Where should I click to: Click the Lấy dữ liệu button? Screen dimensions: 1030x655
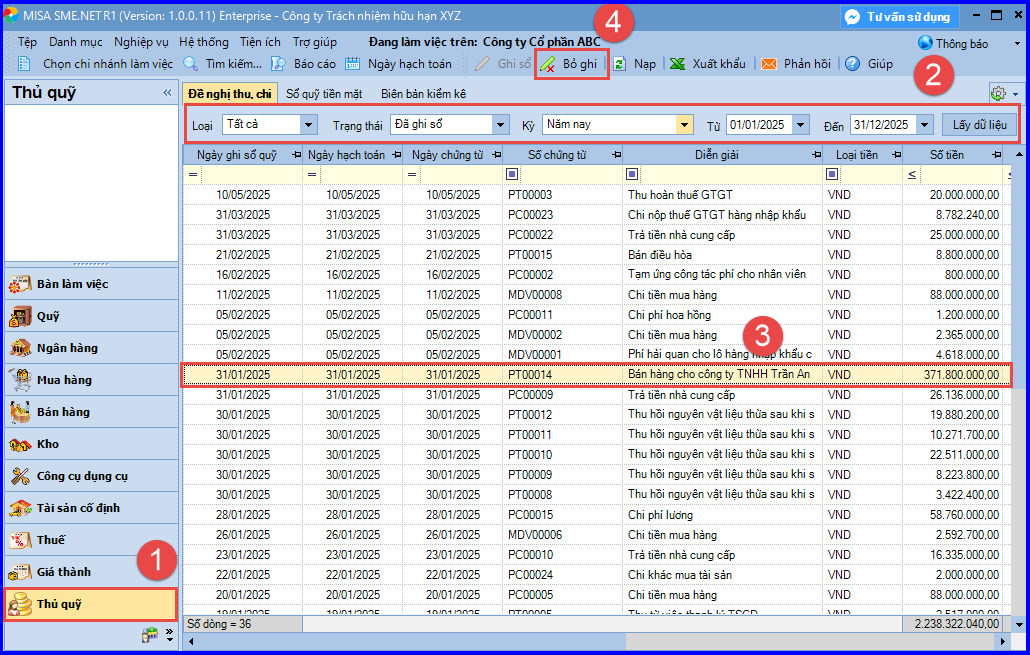click(979, 125)
